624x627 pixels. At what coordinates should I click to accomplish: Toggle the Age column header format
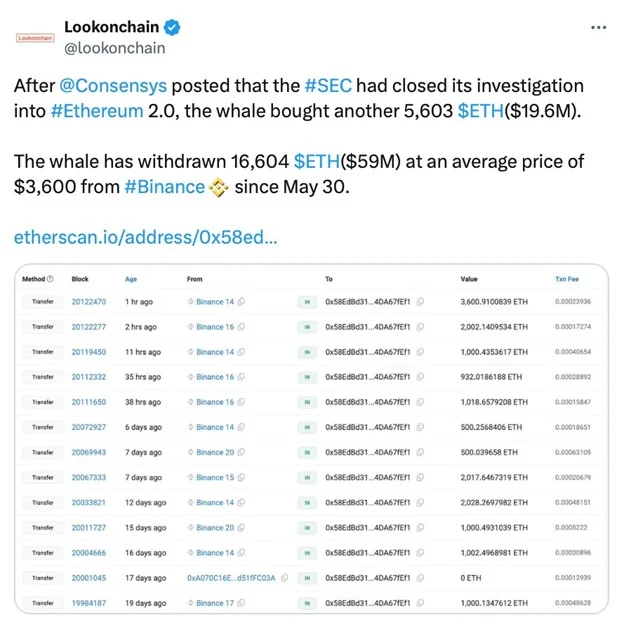(x=131, y=279)
